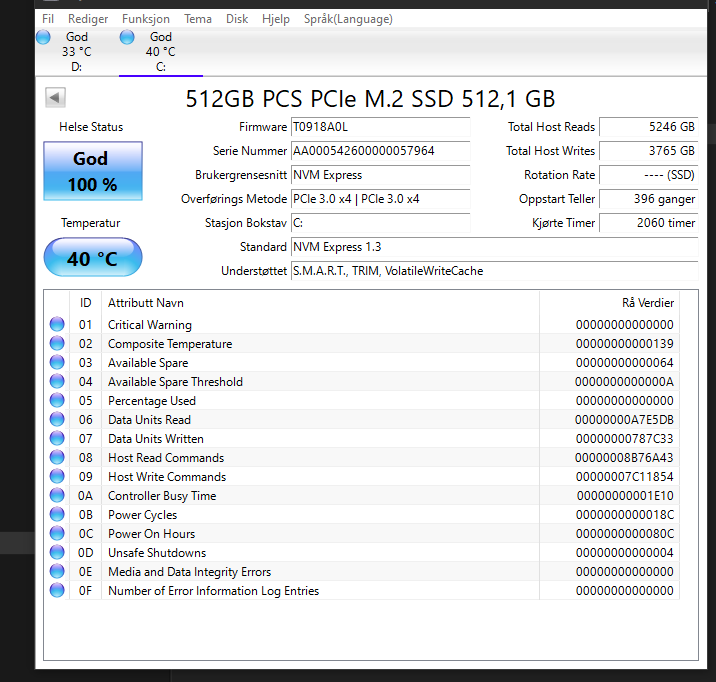This screenshot has height=682, width=716.
Task: Click the Oppstart Teller value 396 ganger
Action: tap(648, 199)
